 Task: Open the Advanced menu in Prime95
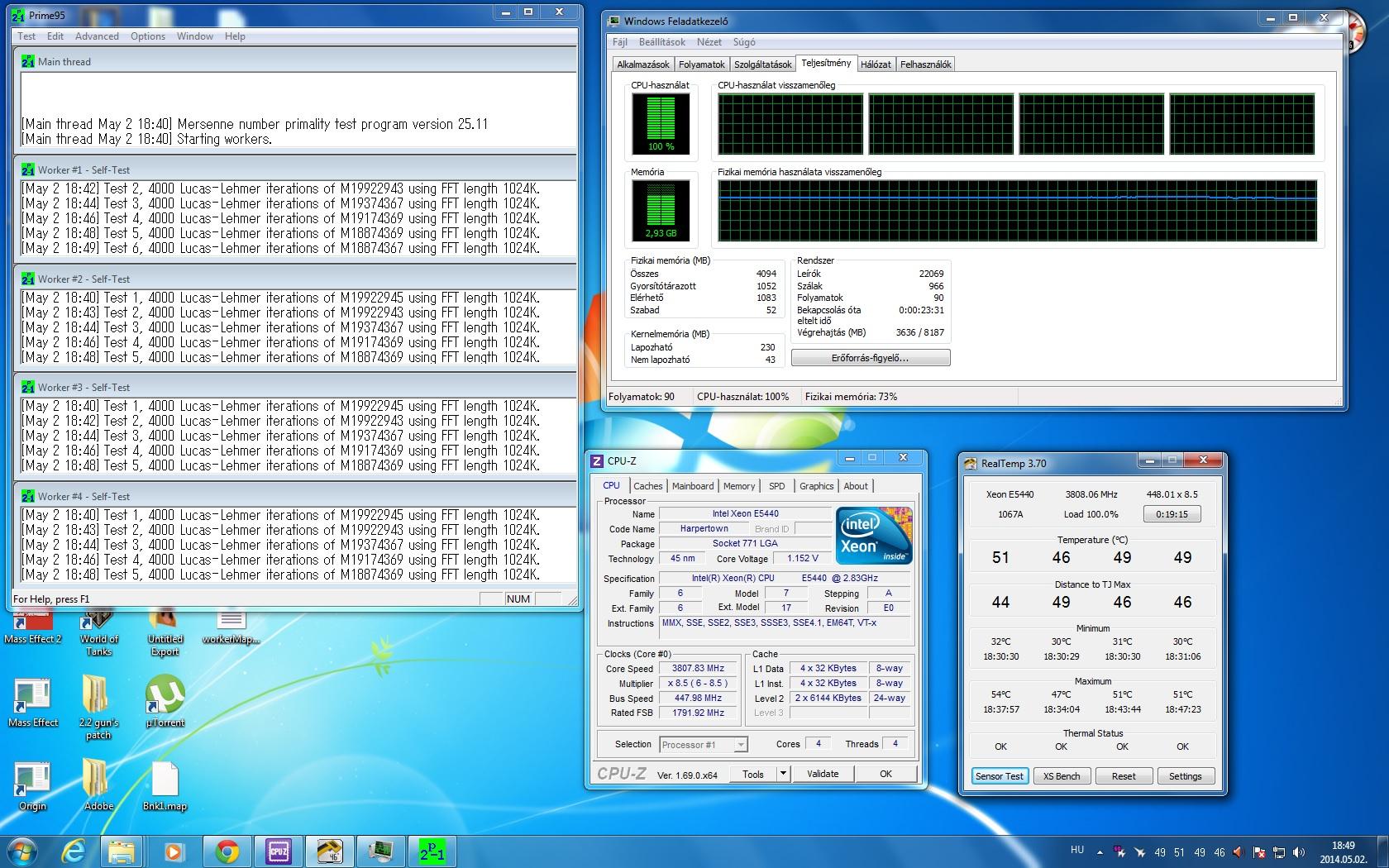[x=97, y=36]
